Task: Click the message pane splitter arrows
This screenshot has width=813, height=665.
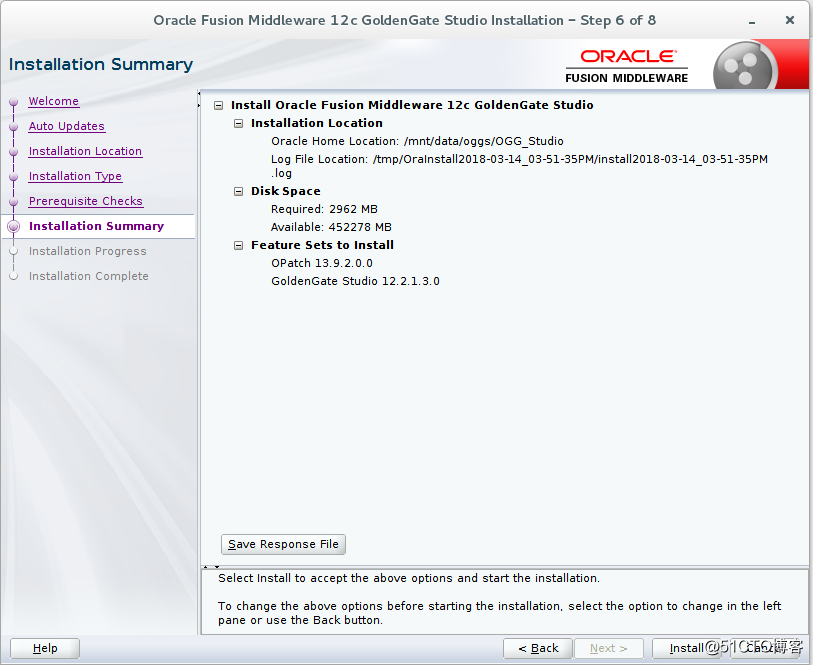Action: (x=211, y=567)
